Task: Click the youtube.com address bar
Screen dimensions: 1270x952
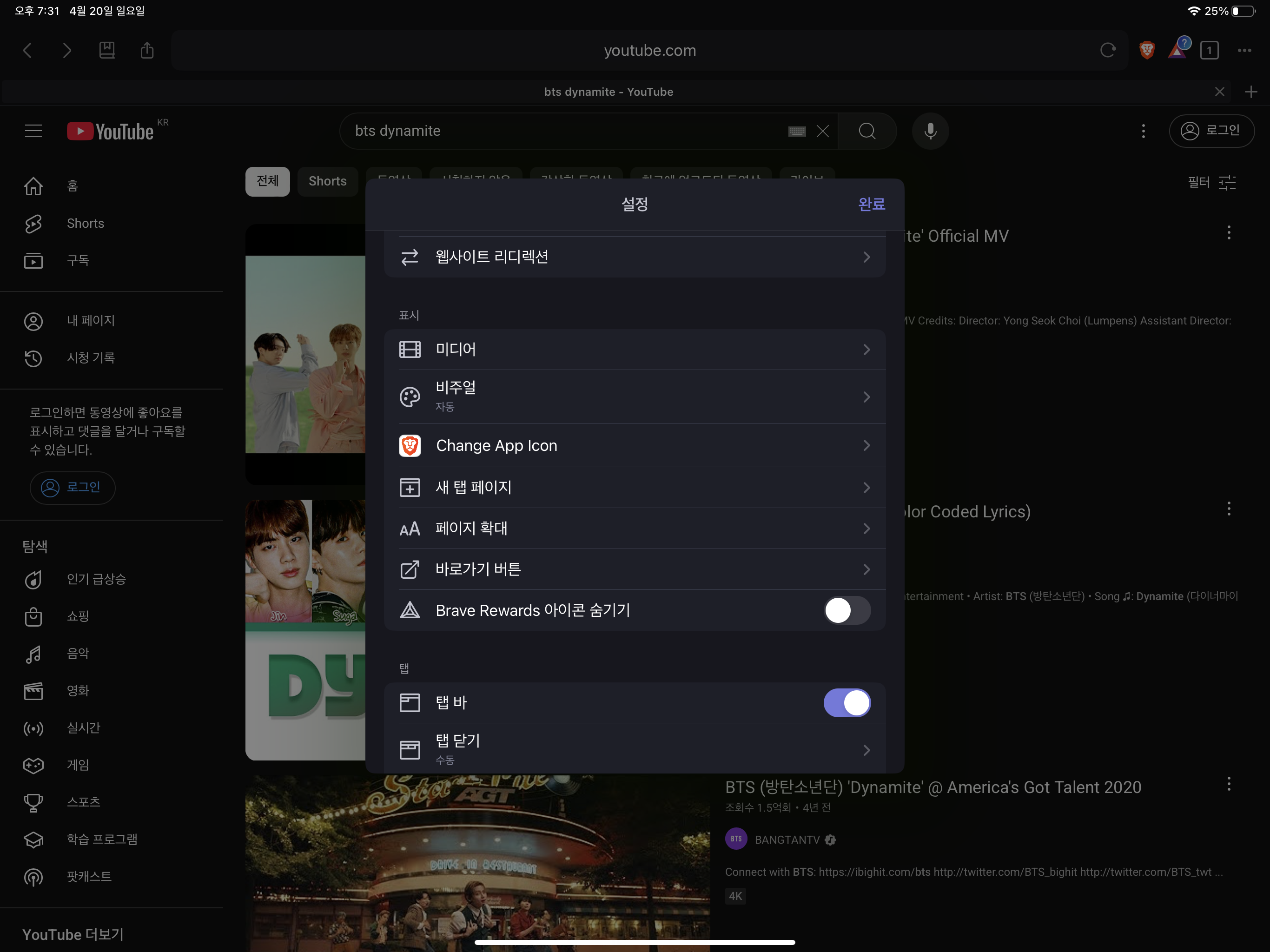Action: tap(649, 51)
